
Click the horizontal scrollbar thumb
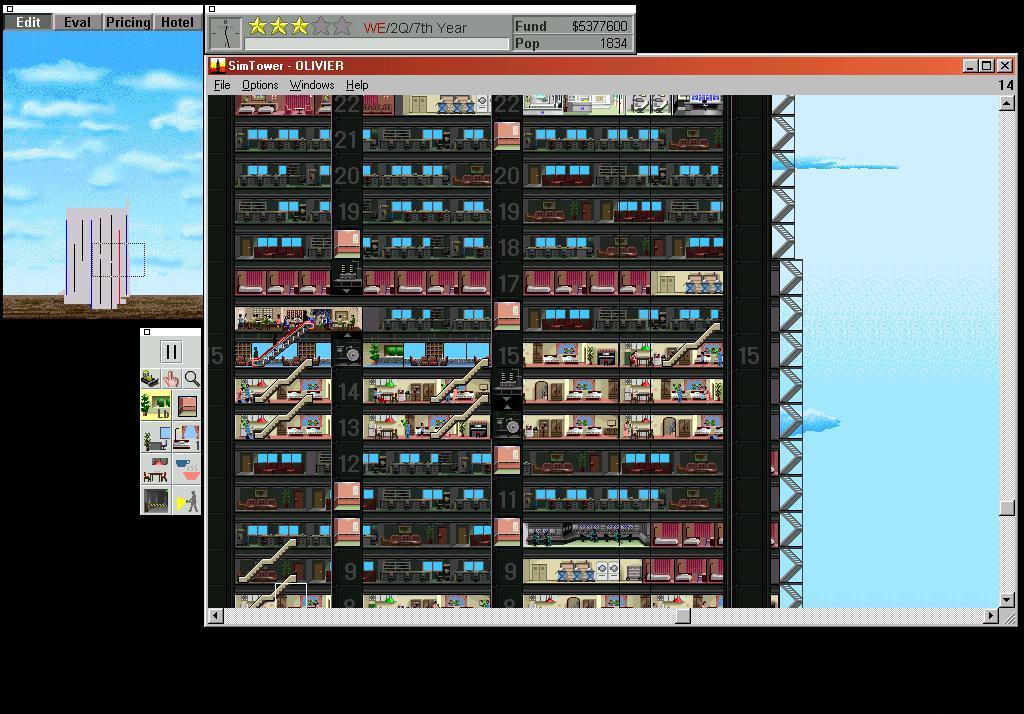tap(683, 615)
